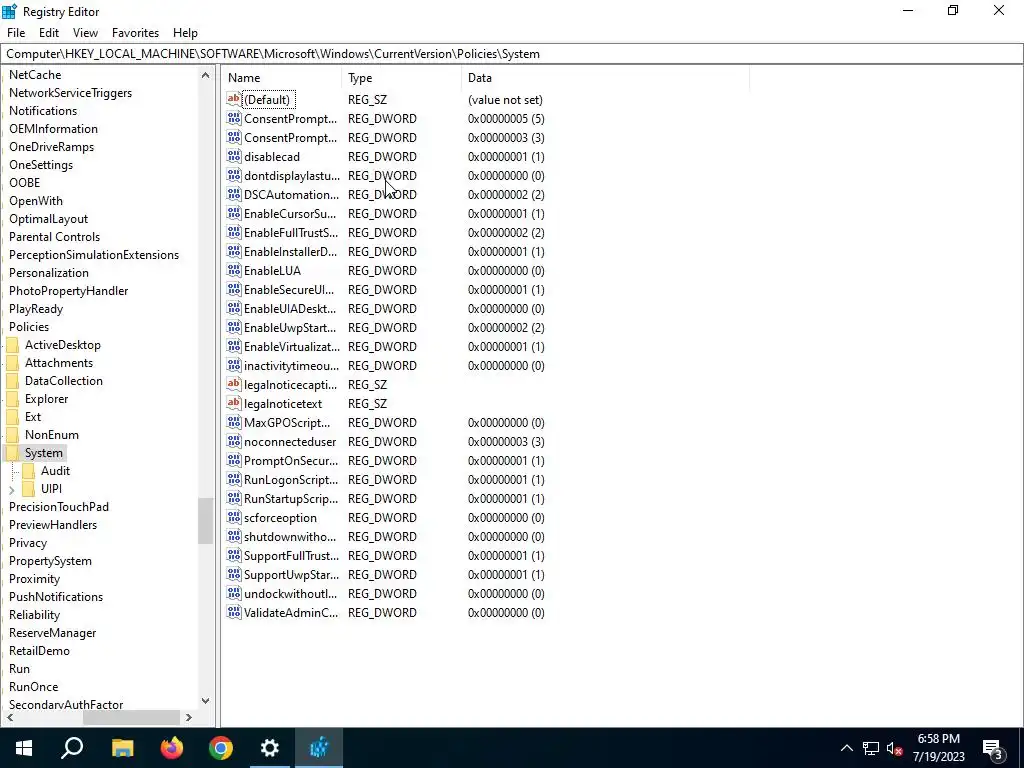Screen dimensions: 1024x768
Task: Sort by the Type column header
Action: click(401, 78)
